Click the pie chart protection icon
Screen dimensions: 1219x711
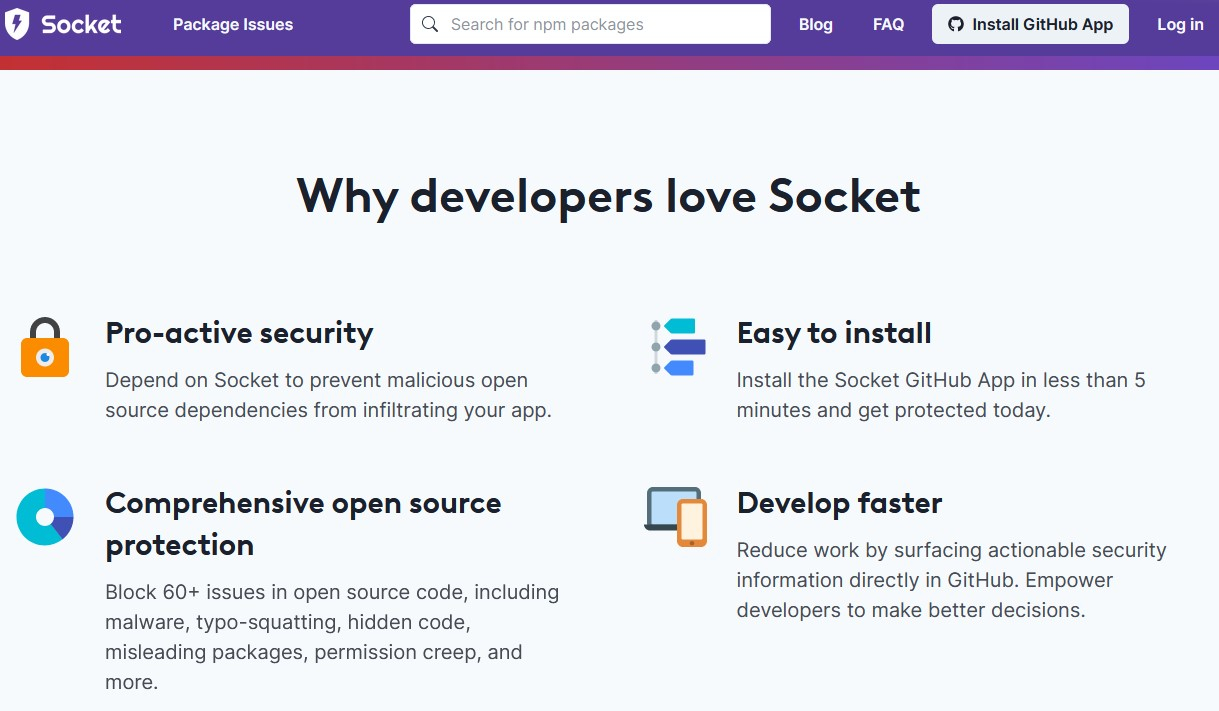pyautogui.click(x=45, y=517)
